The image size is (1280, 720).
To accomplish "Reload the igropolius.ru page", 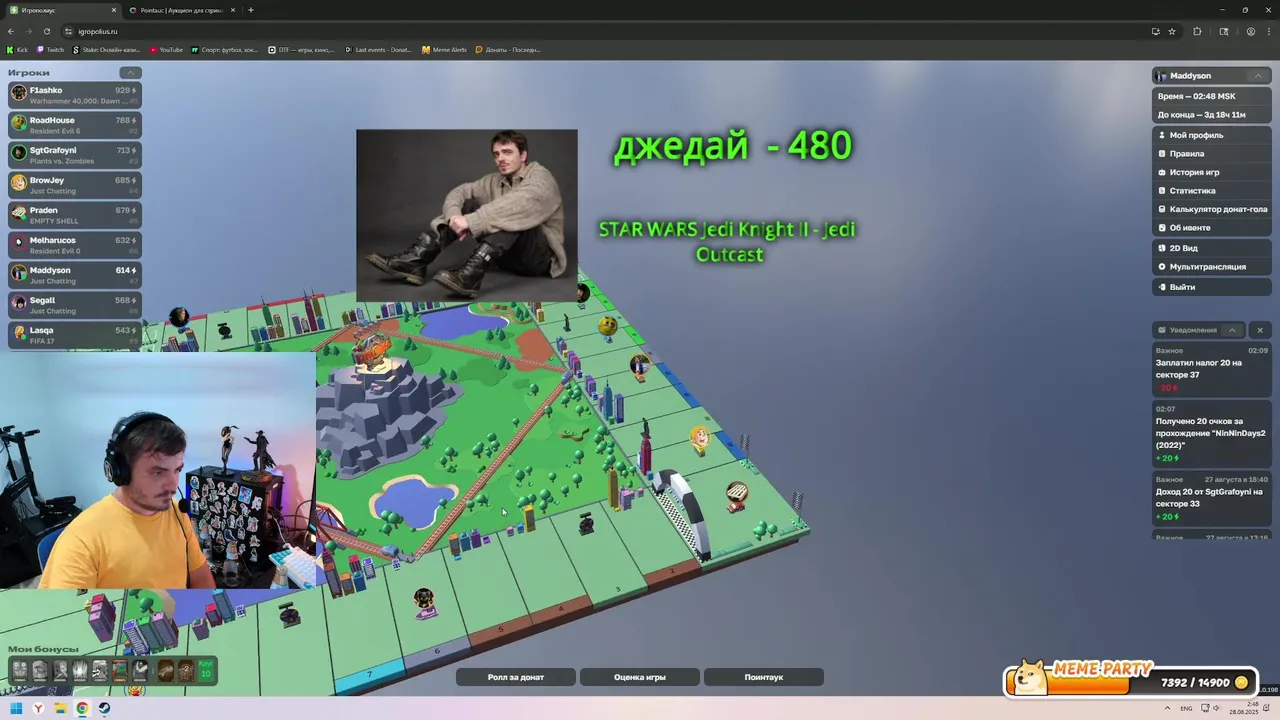I will coord(46,31).
